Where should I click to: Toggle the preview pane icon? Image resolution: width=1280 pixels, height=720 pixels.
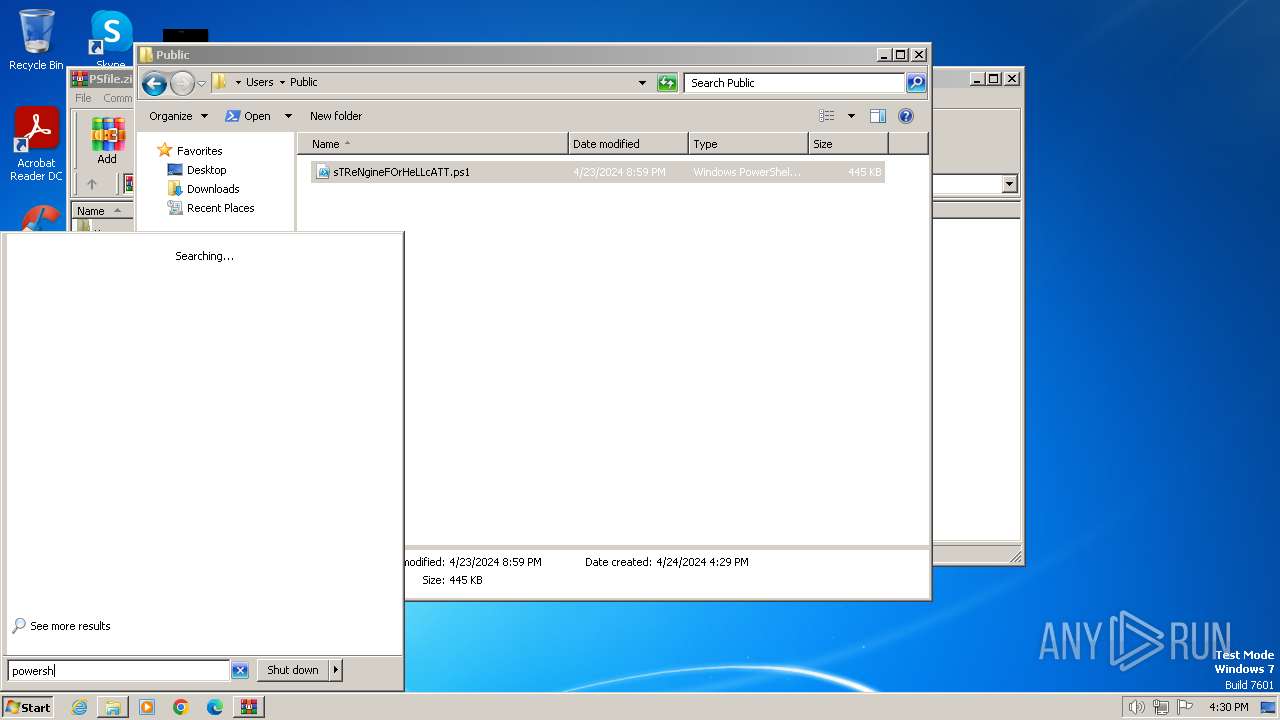(877, 116)
